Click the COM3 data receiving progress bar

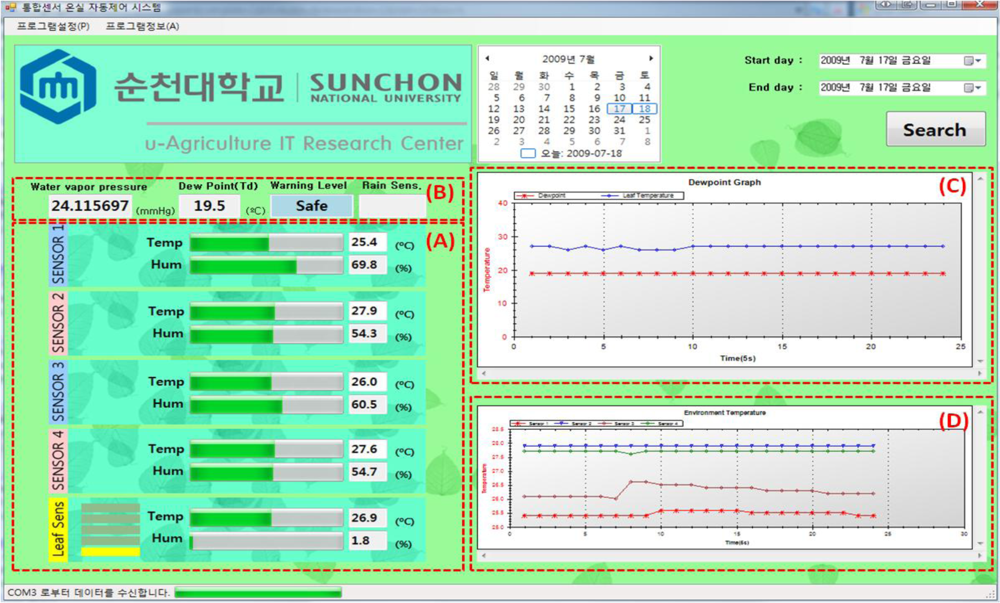[x=258, y=593]
